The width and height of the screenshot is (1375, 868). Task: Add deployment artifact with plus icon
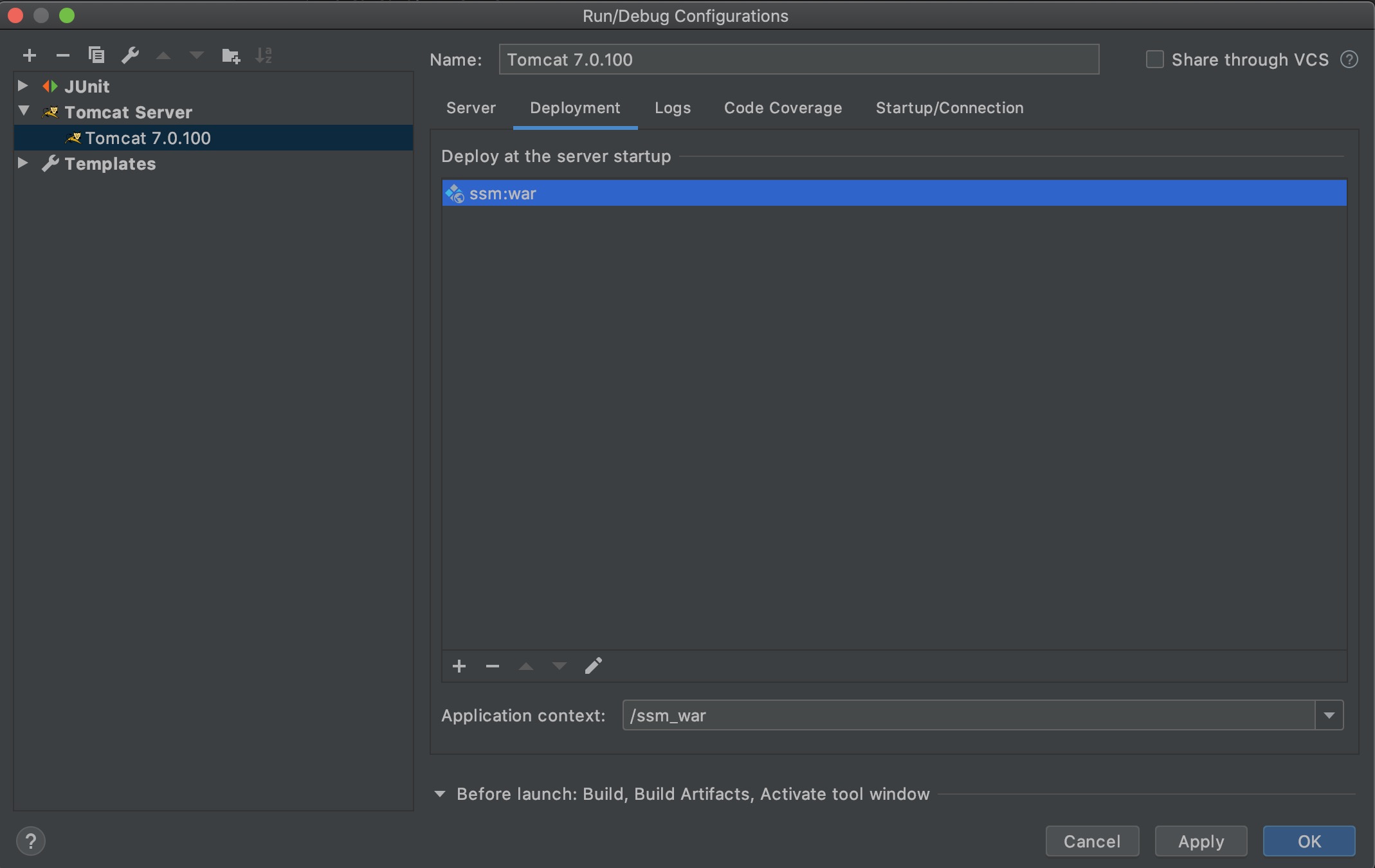459,666
